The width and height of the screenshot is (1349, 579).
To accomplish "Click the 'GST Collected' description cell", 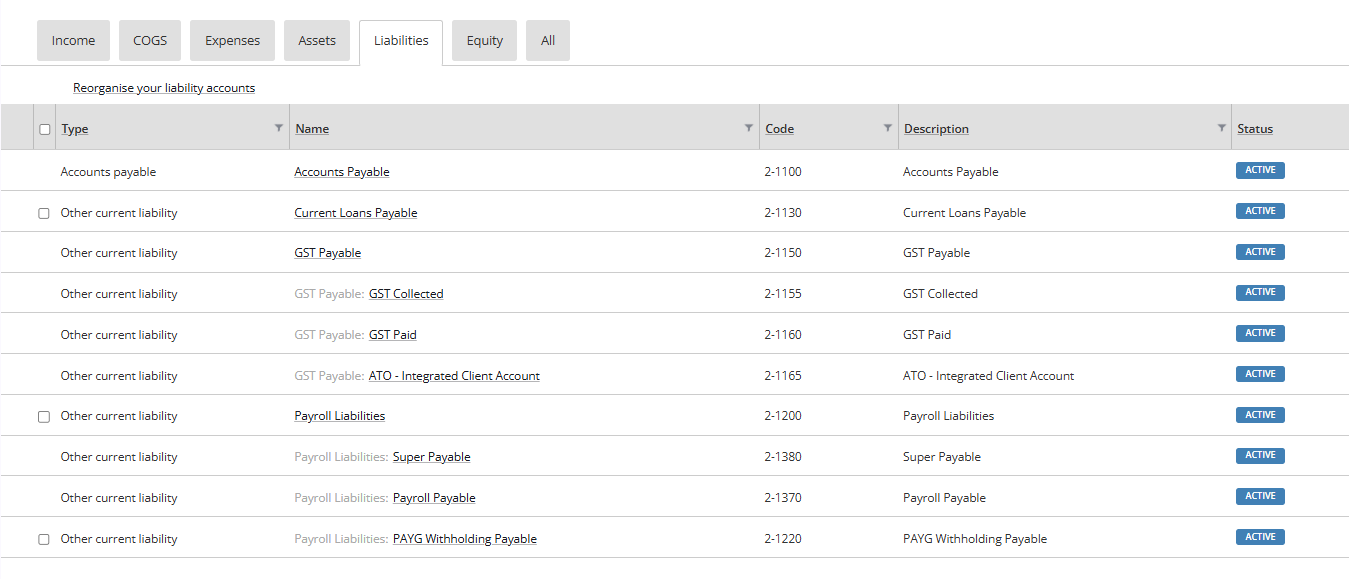I will [x=940, y=294].
